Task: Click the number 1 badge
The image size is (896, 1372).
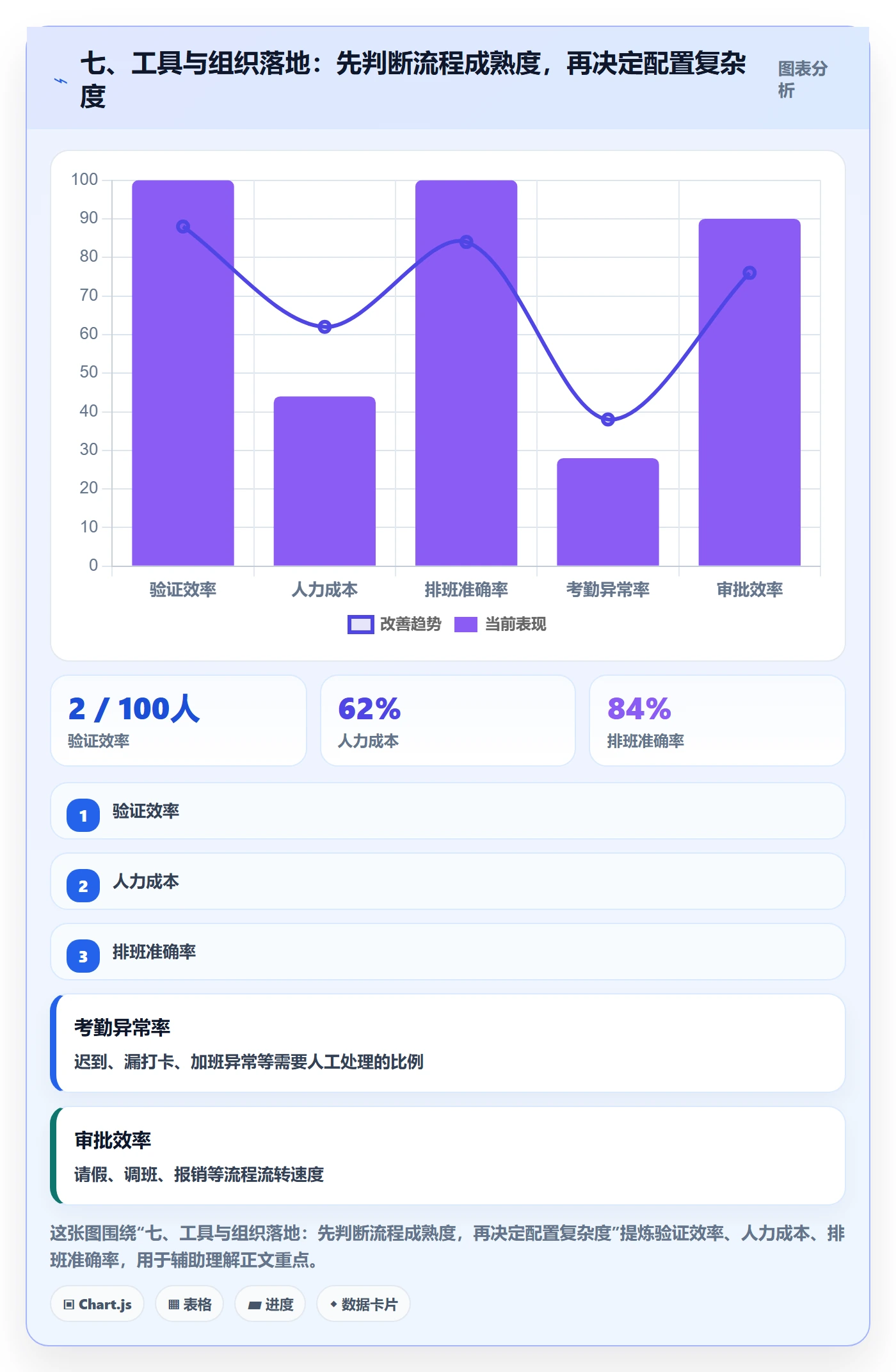Action: coord(83,815)
